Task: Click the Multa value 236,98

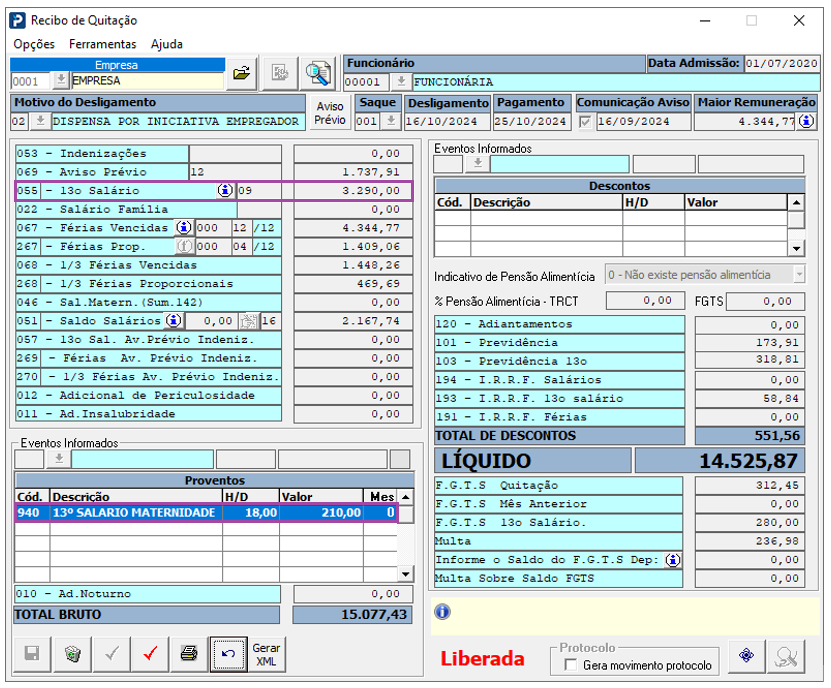Action: [x=750, y=541]
